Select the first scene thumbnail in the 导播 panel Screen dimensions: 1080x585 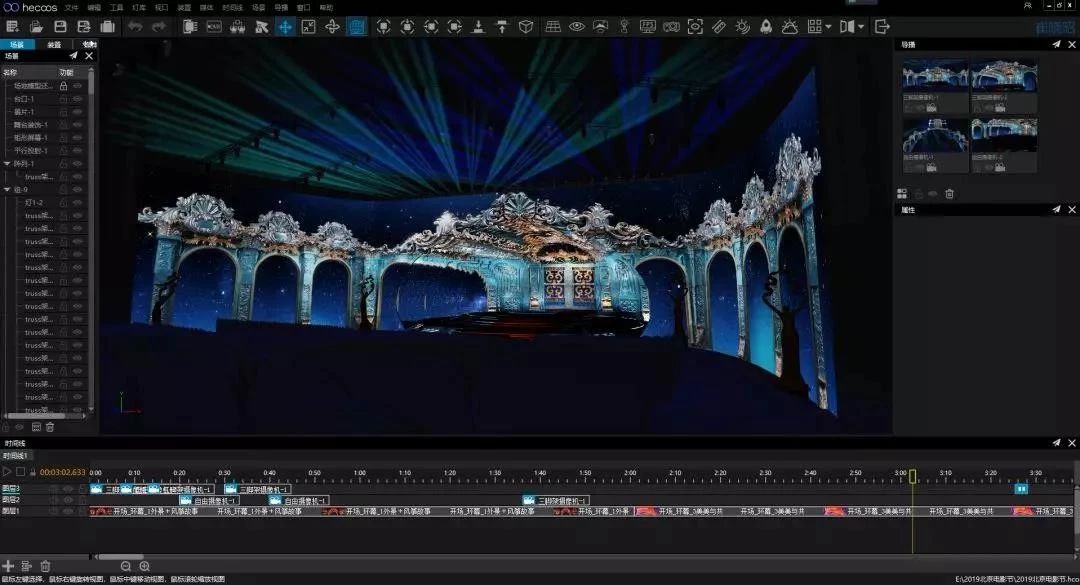(x=935, y=75)
